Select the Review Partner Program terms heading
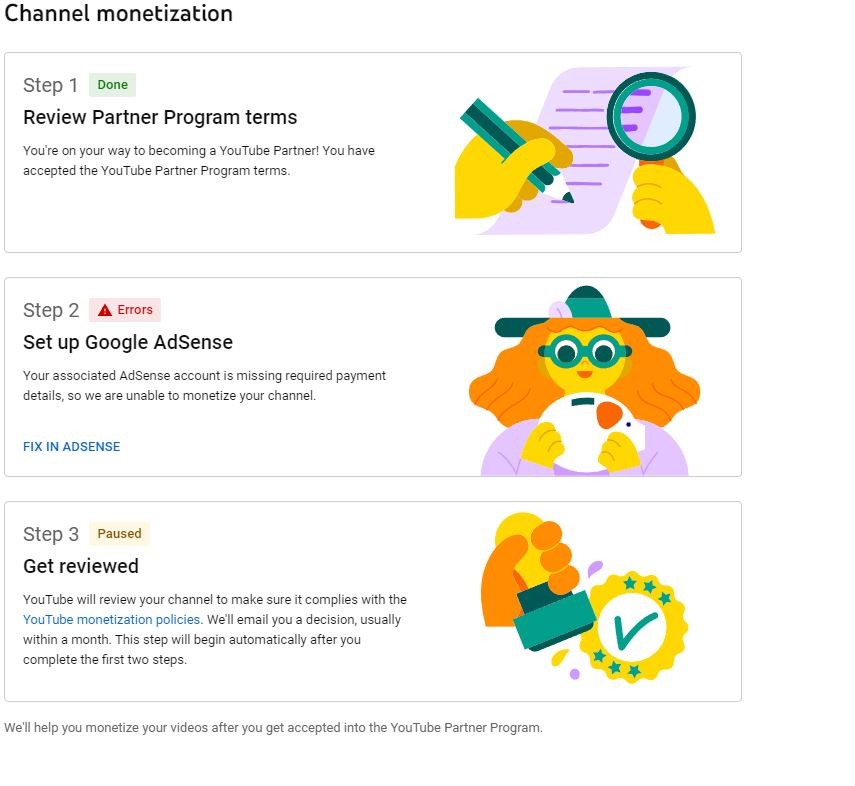The height and width of the screenshot is (786, 855). (x=160, y=117)
